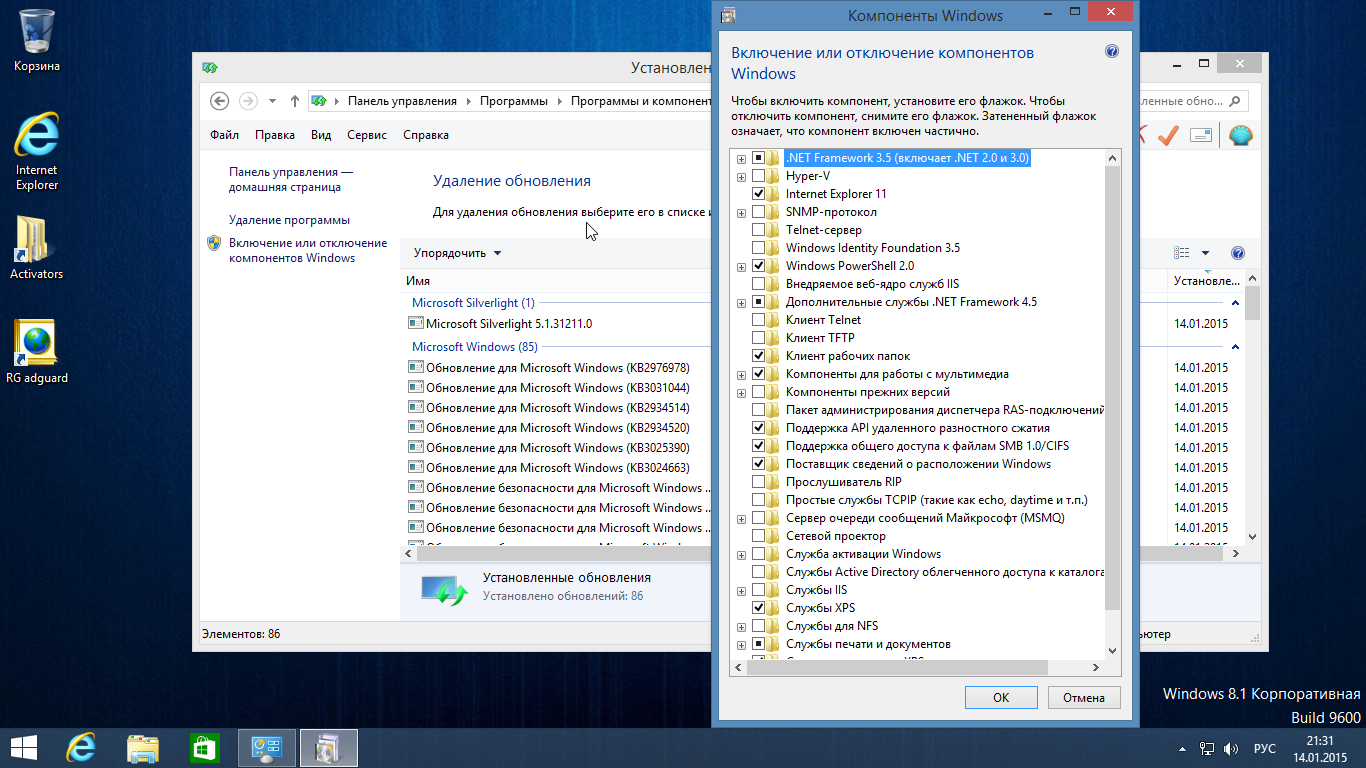Click the features list horizontal scrollbar
This screenshot has width=1366, height=768.
coord(897,667)
